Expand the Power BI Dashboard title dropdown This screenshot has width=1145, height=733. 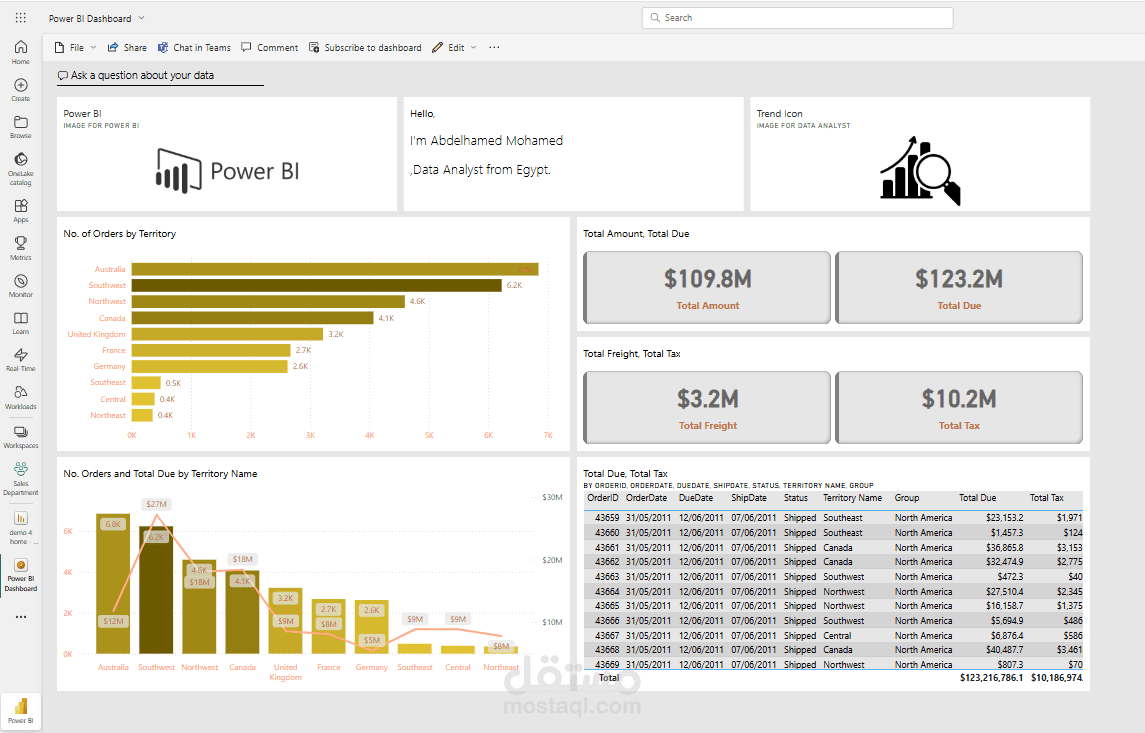click(x=141, y=18)
